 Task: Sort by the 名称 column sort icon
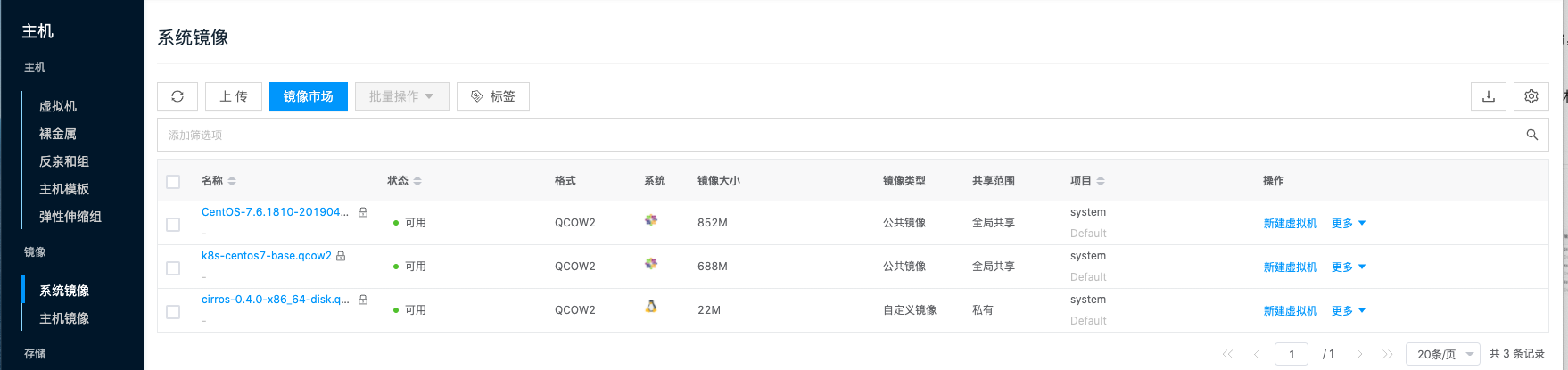pos(232,181)
